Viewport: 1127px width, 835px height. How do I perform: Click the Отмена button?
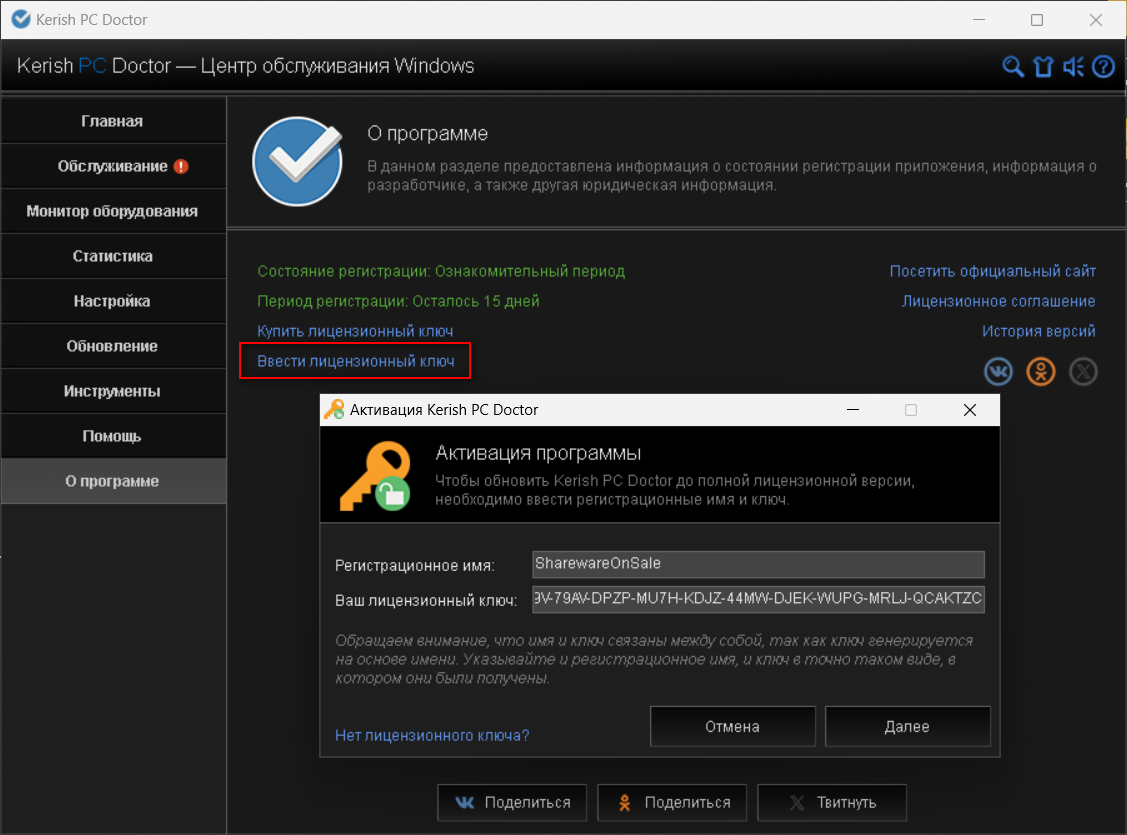(x=732, y=726)
